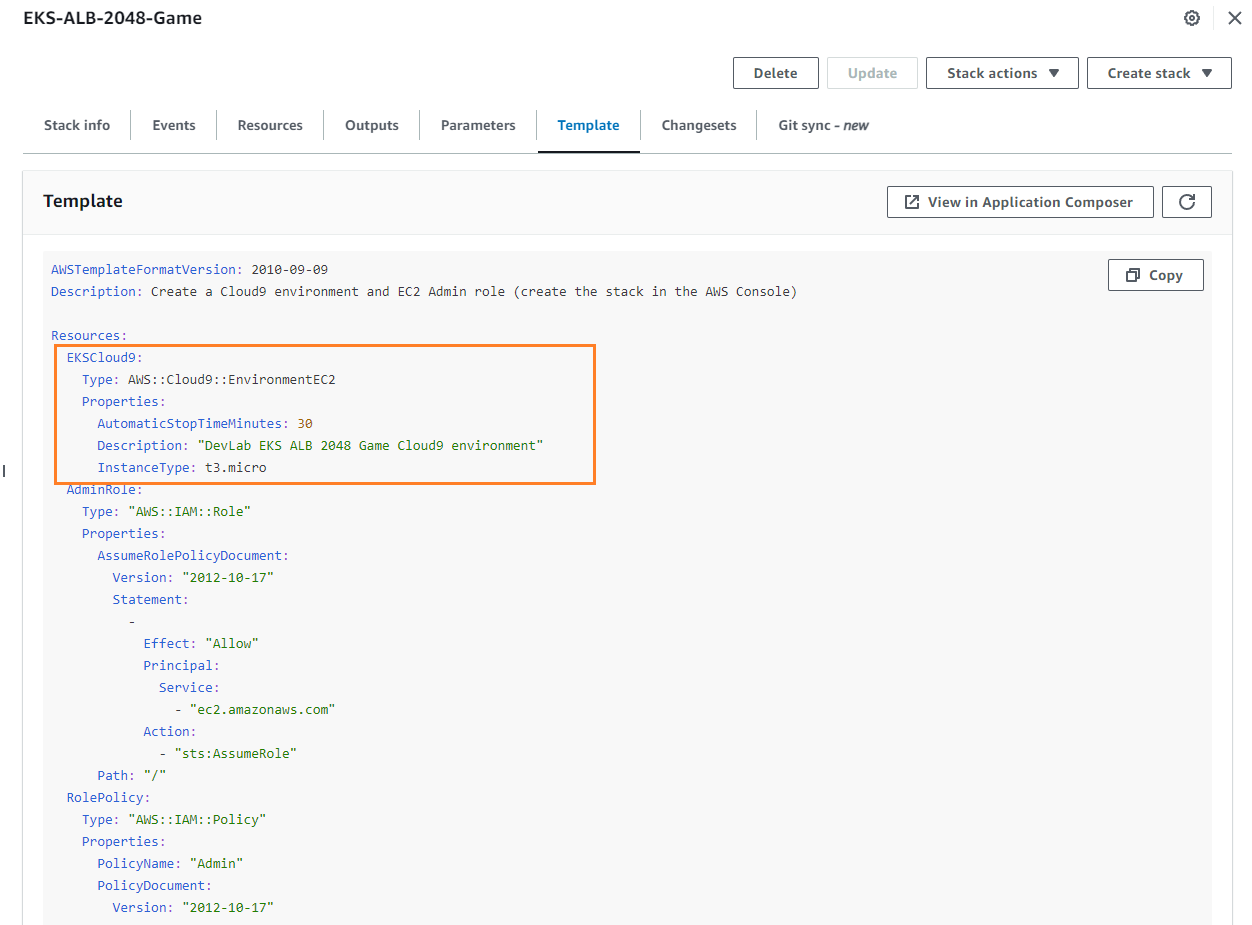Image resolution: width=1252 pixels, height=925 pixels.
Task: Close the stack details panel
Action: (x=1234, y=18)
